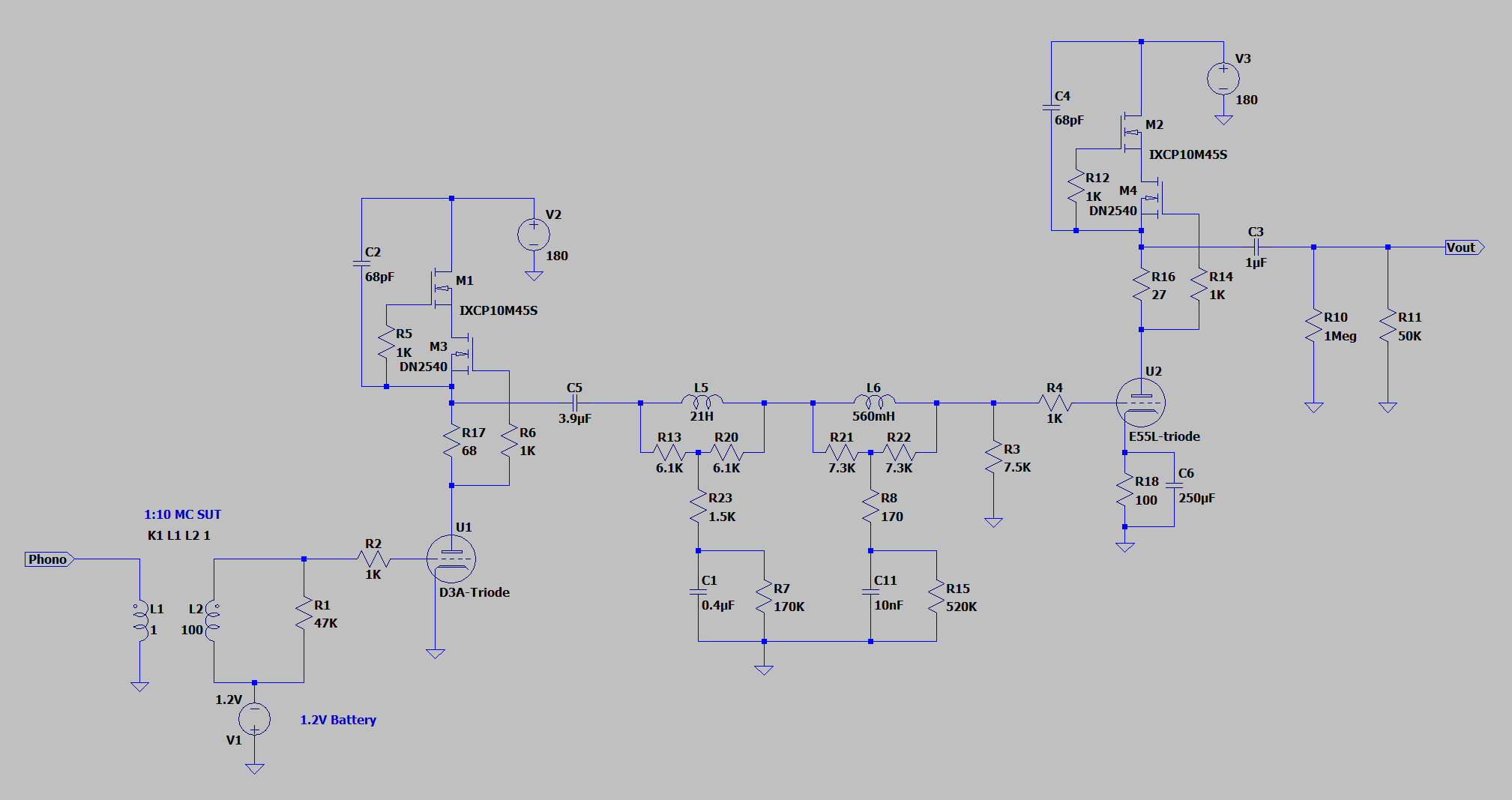Select the ground symbol below L1 winding
Viewport: 1512px width, 800px height.
click(x=139, y=686)
